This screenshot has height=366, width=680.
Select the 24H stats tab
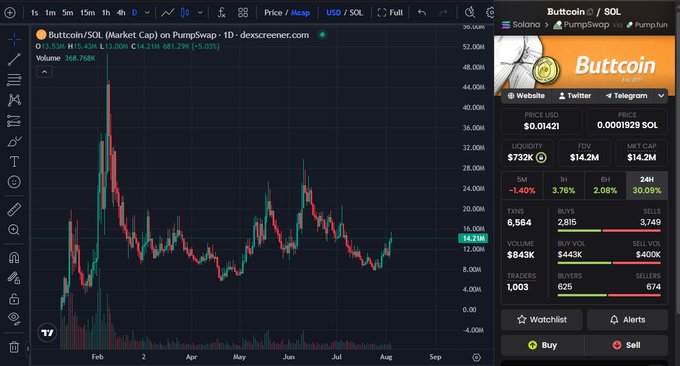click(647, 185)
